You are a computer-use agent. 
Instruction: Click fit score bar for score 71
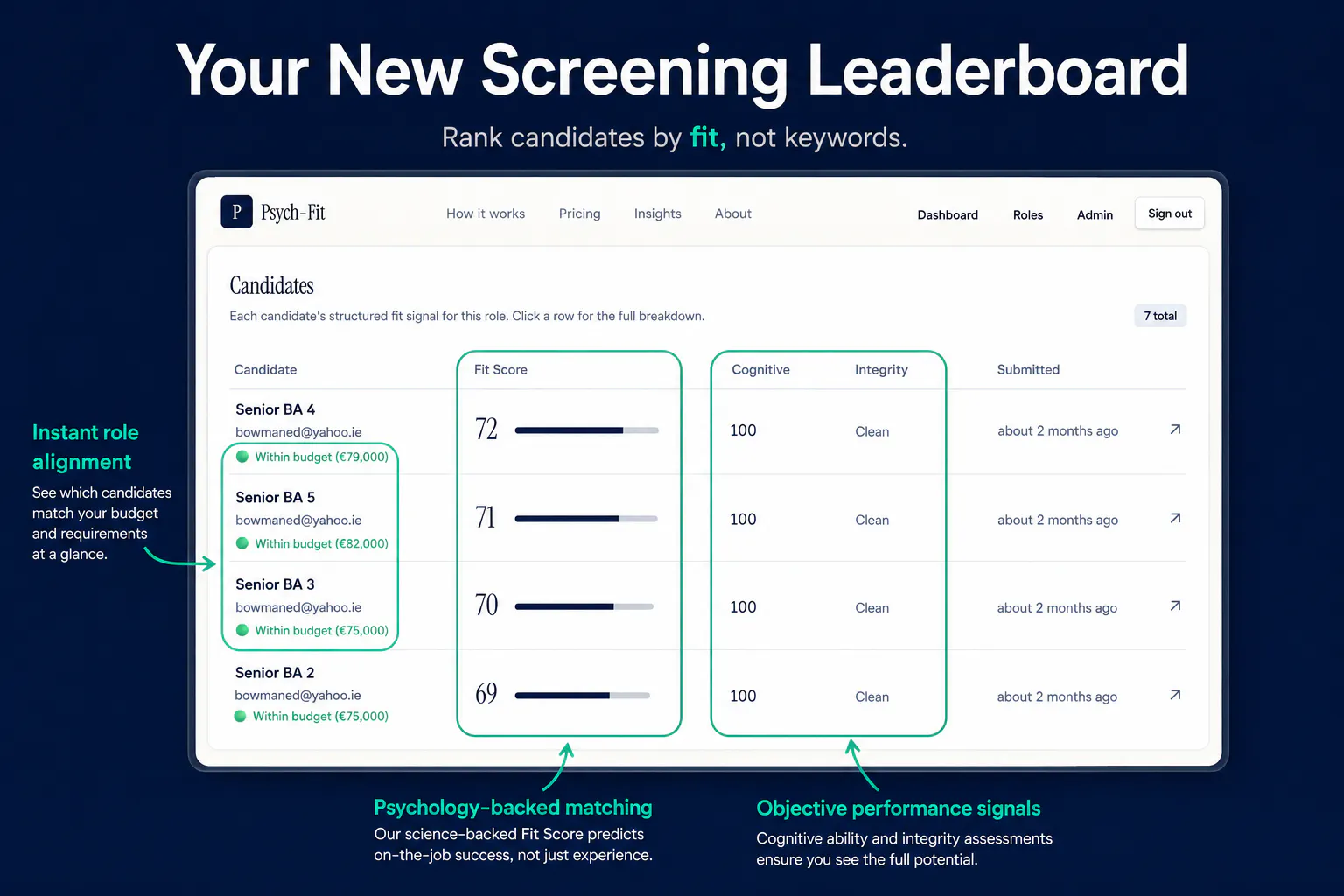point(586,519)
